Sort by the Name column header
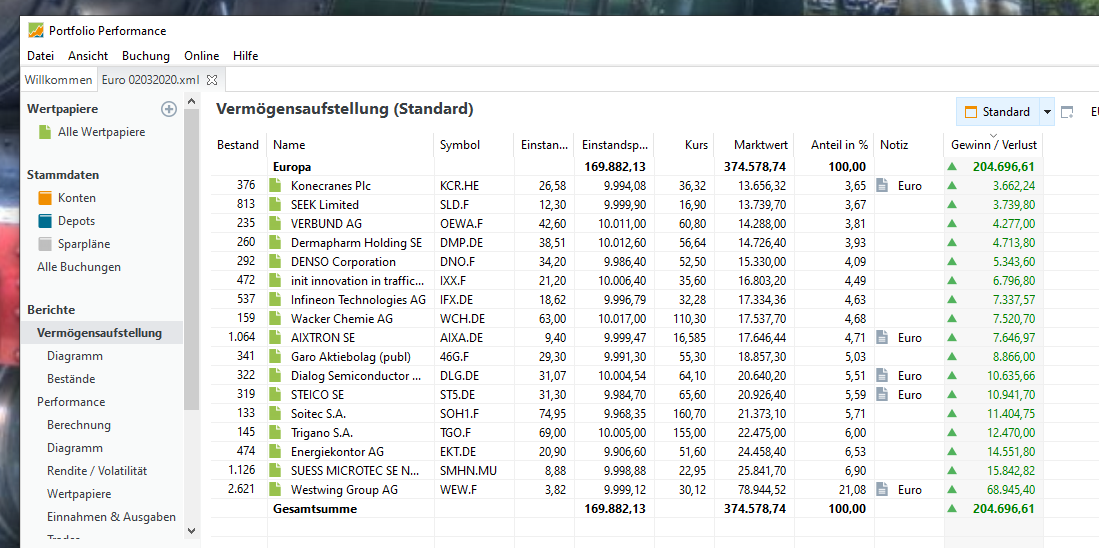This screenshot has height=548, width=1099. (x=350, y=145)
